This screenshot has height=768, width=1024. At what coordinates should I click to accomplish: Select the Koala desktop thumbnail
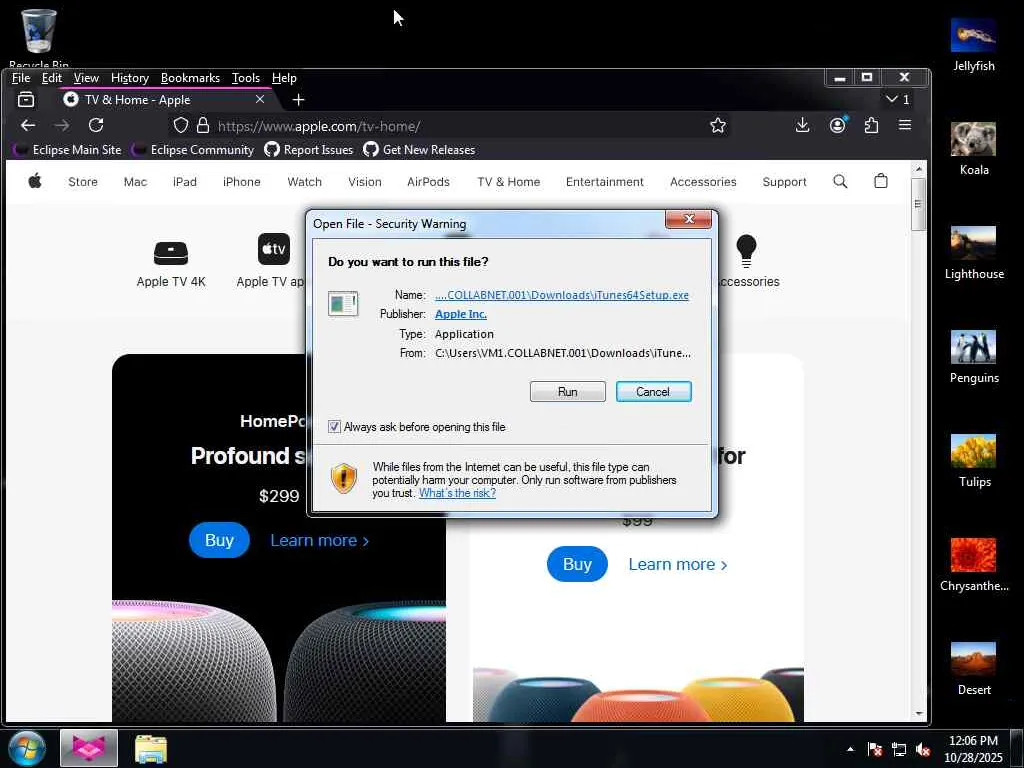pos(973,138)
